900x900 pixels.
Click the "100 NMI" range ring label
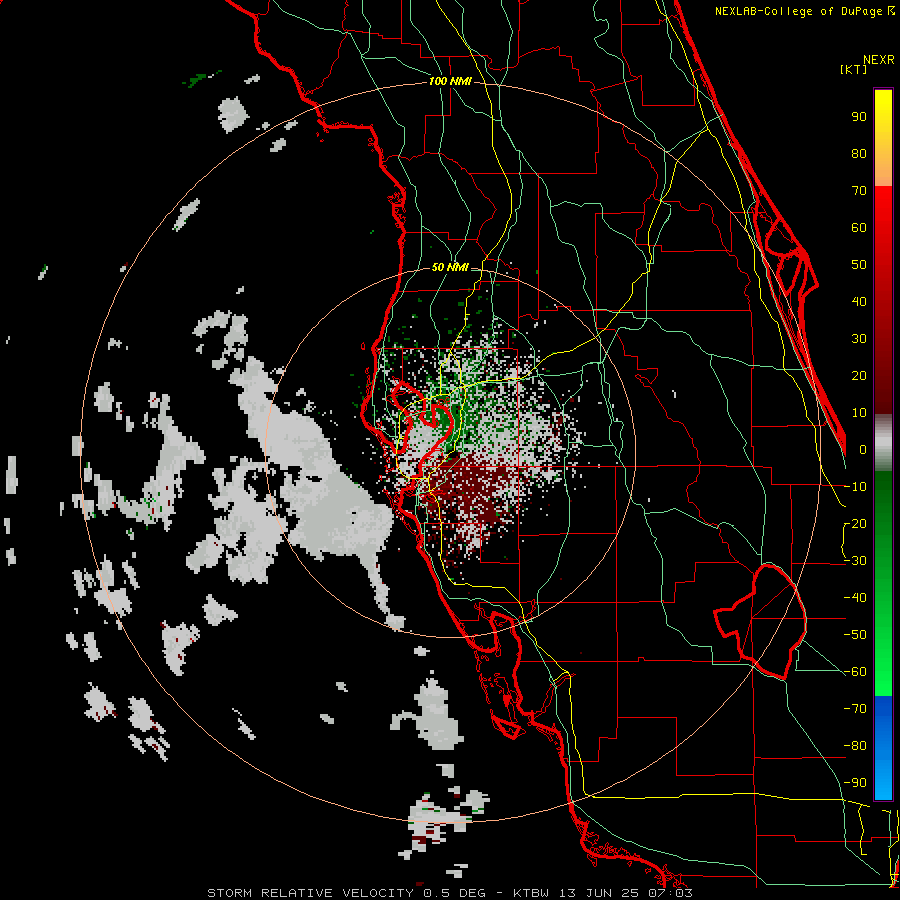click(x=450, y=81)
